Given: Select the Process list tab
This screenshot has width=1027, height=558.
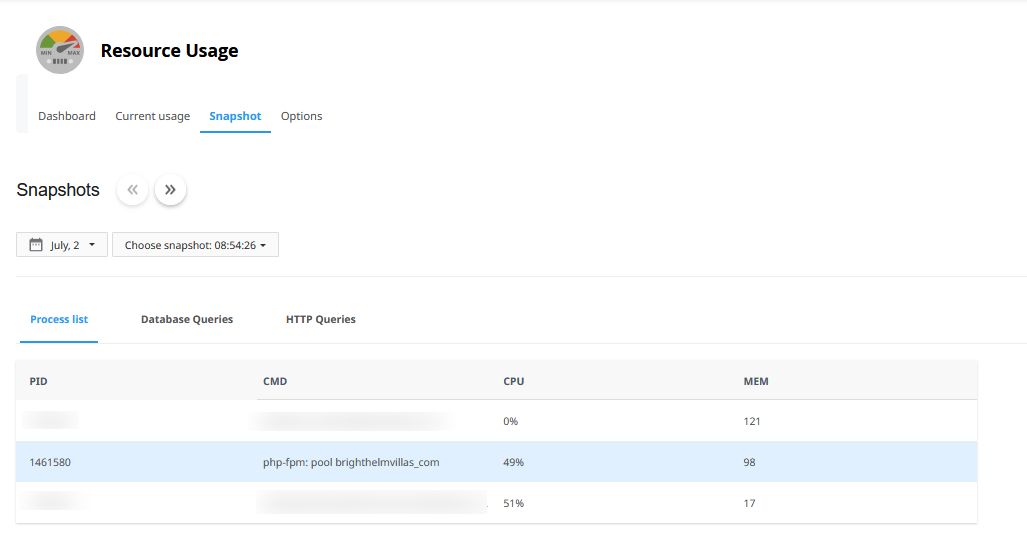Looking at the screenshot, I should pyautogui.click(x=59, y=319).
